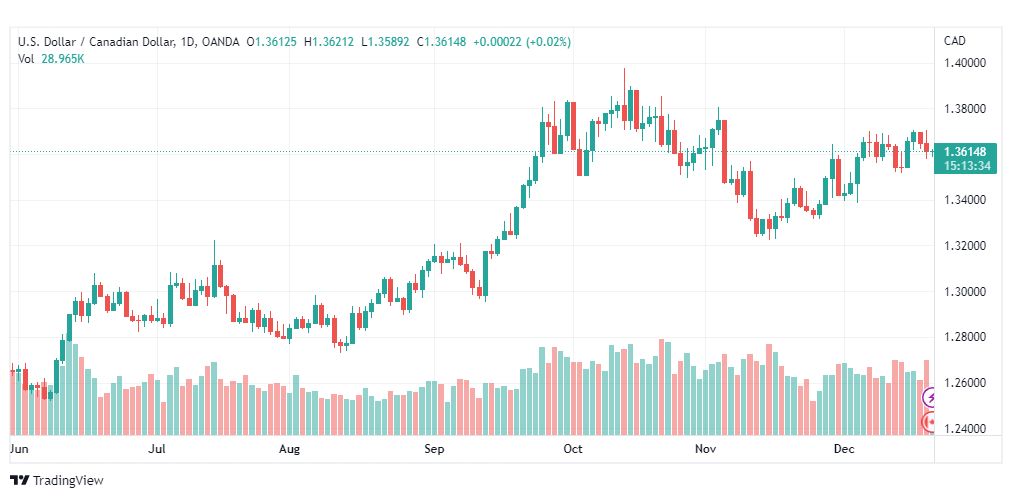Click the 1.30000 price scale label

[965, 292]
